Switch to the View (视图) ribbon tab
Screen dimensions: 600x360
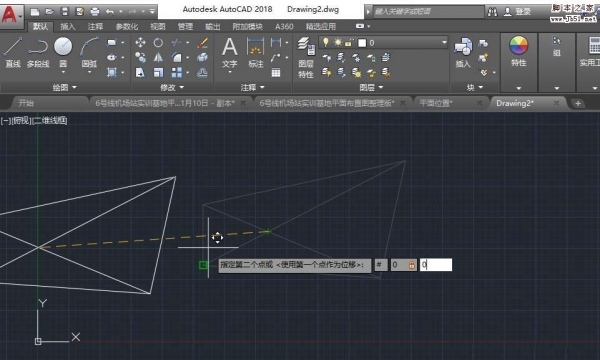pos(158,26)
